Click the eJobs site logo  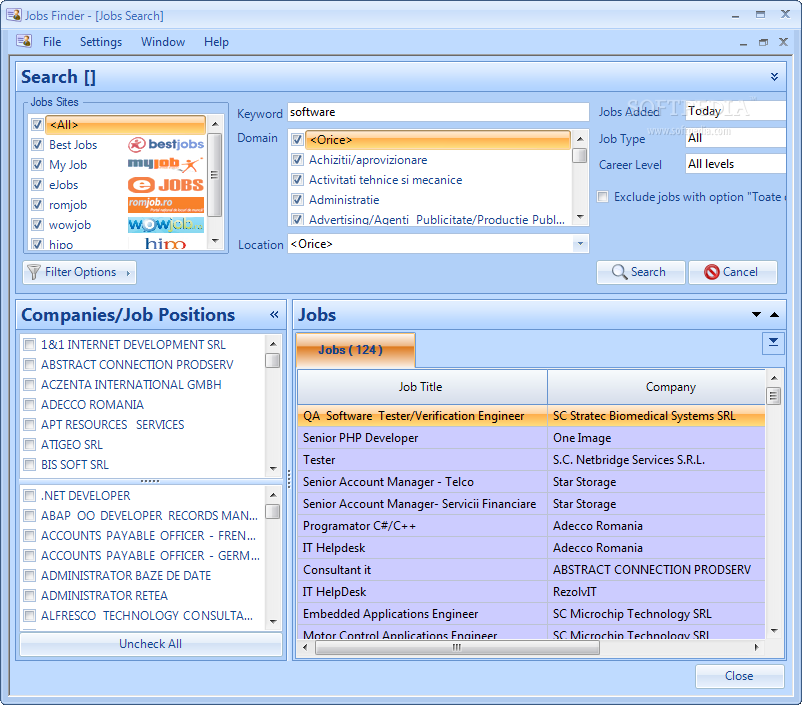[166, 185]
